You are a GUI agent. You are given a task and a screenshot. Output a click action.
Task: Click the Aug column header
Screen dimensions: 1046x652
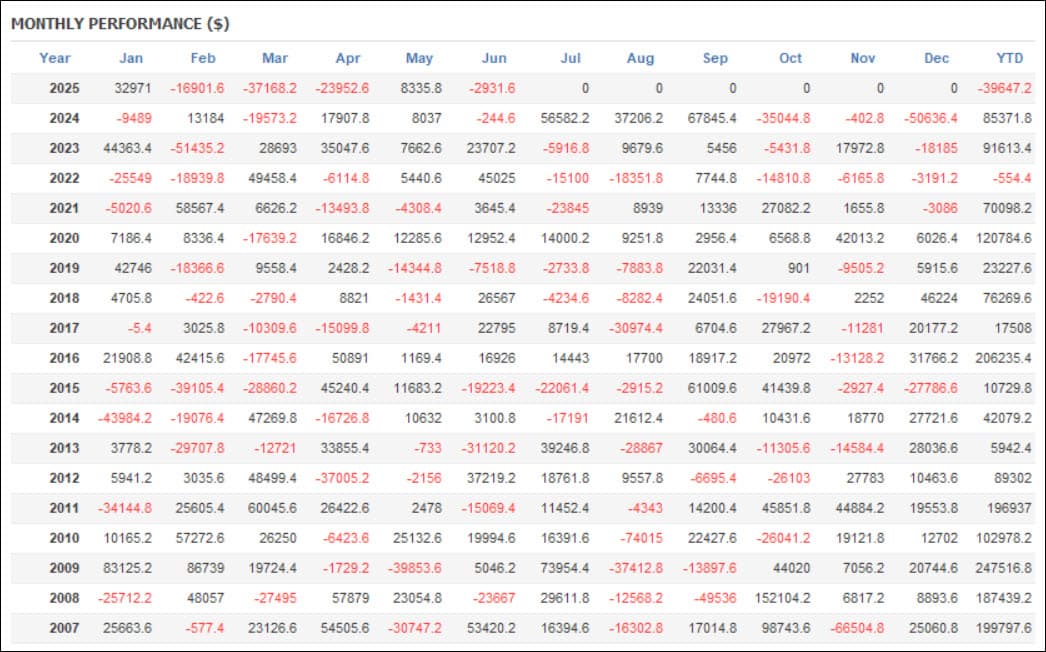[x=640, y=58]
